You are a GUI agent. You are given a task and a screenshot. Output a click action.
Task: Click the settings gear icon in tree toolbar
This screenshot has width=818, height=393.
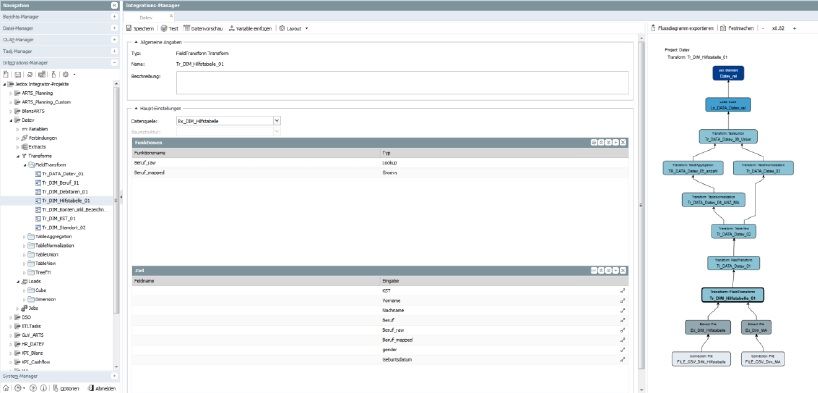(x=65, y=75)
